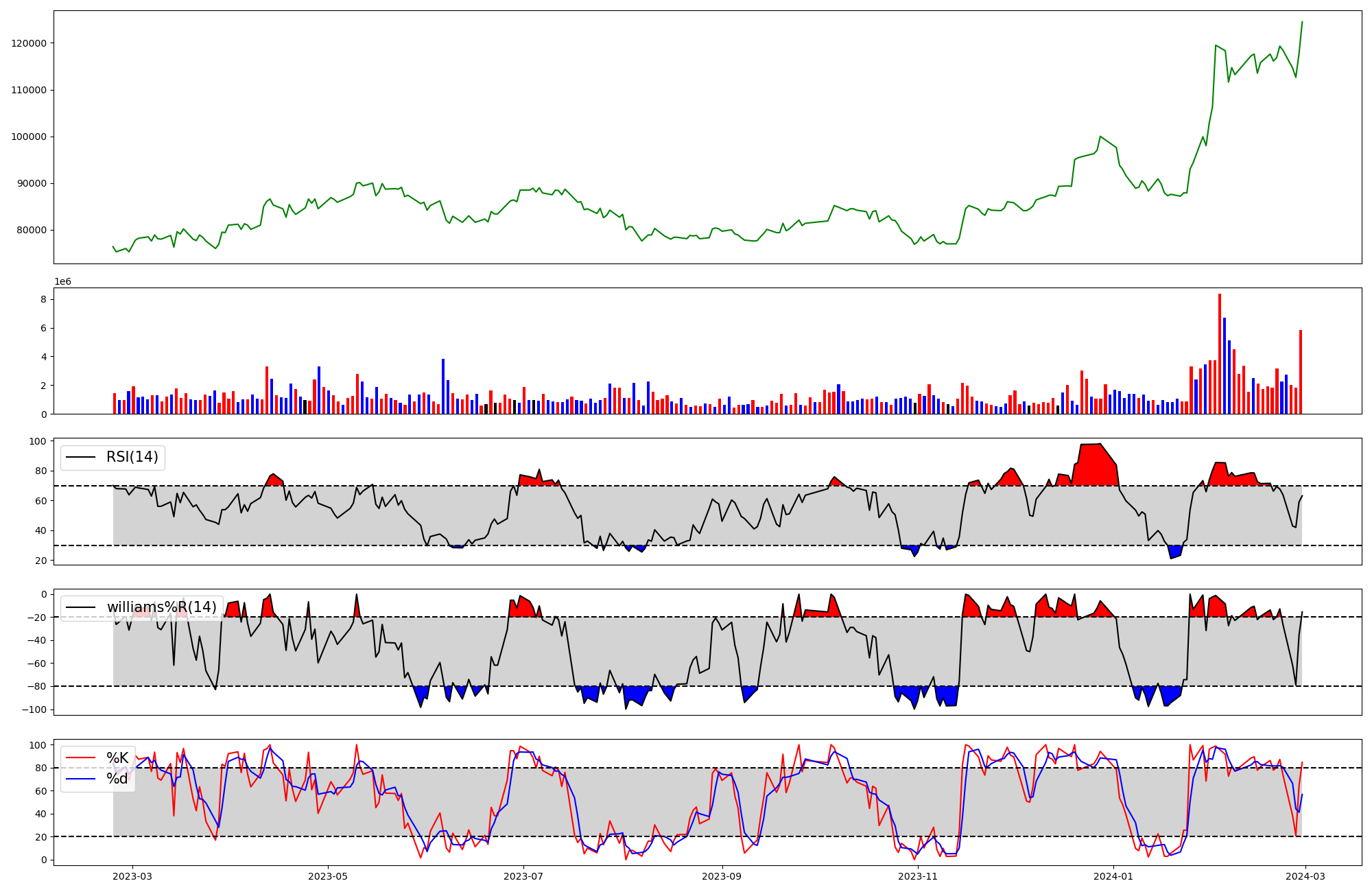Click the %d legend entry
Viewport: 1372px width, 892px height.
pos(117,779)
